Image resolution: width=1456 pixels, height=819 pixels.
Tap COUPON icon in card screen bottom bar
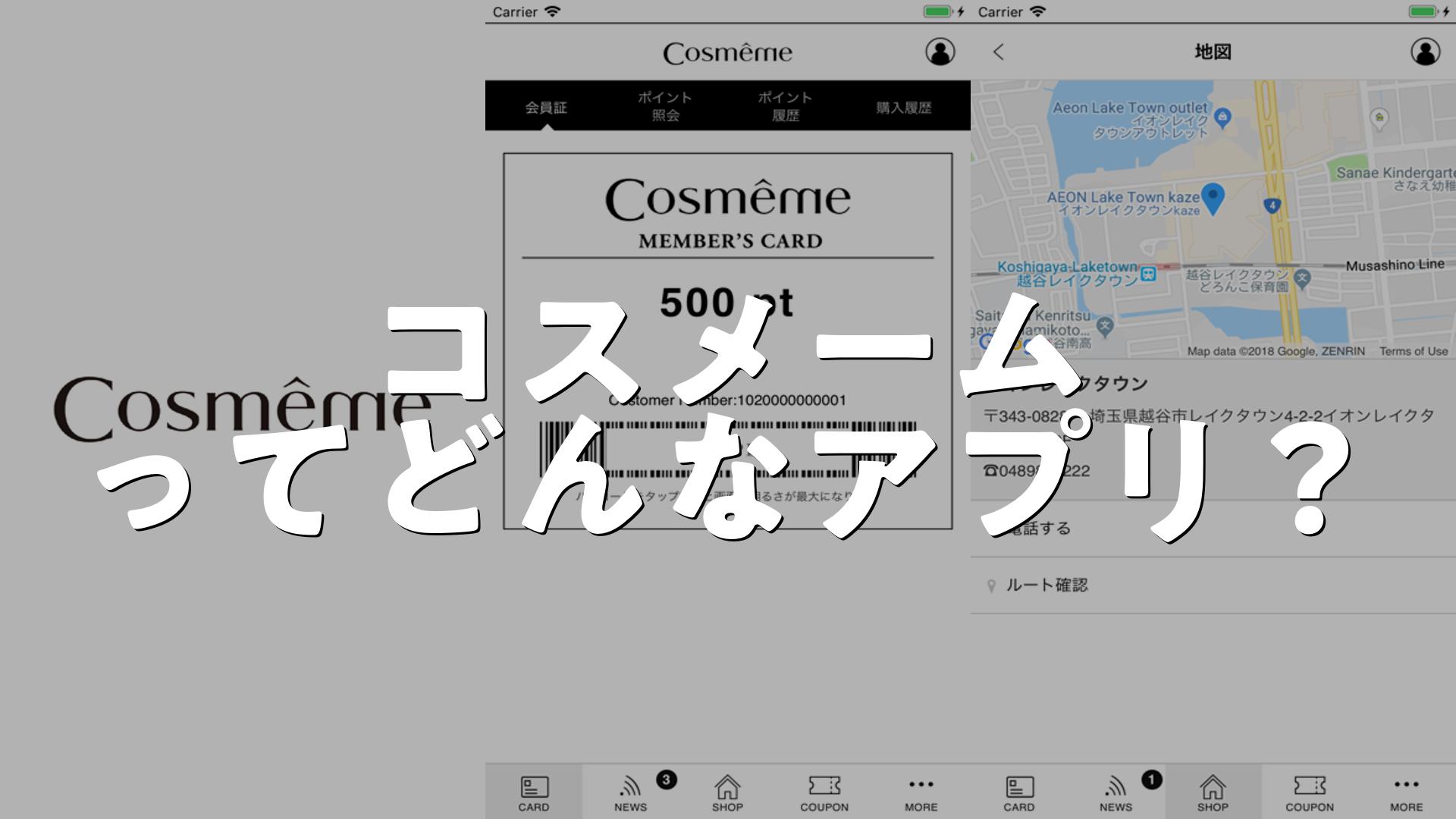pos(824,793)
